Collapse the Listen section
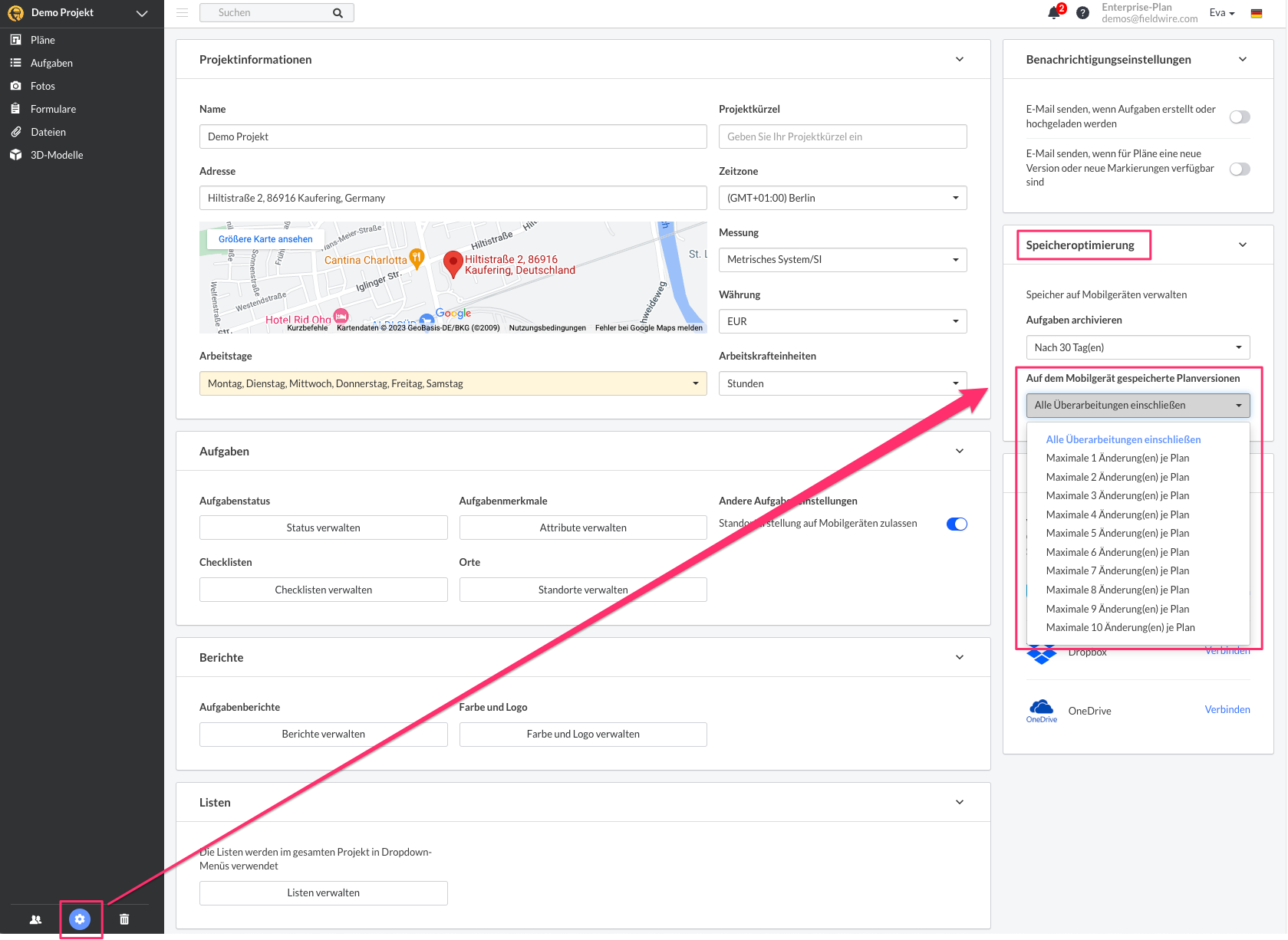 tap(960, 802)
